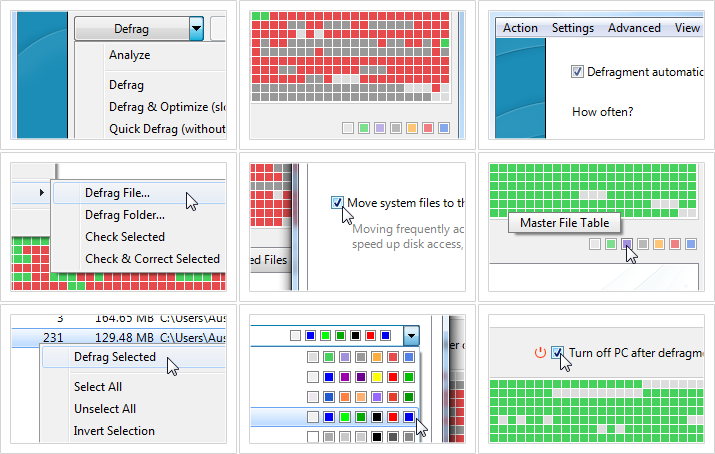
Task: Click the red legend square beside Master File Table swatch
Action: point(674,243)
